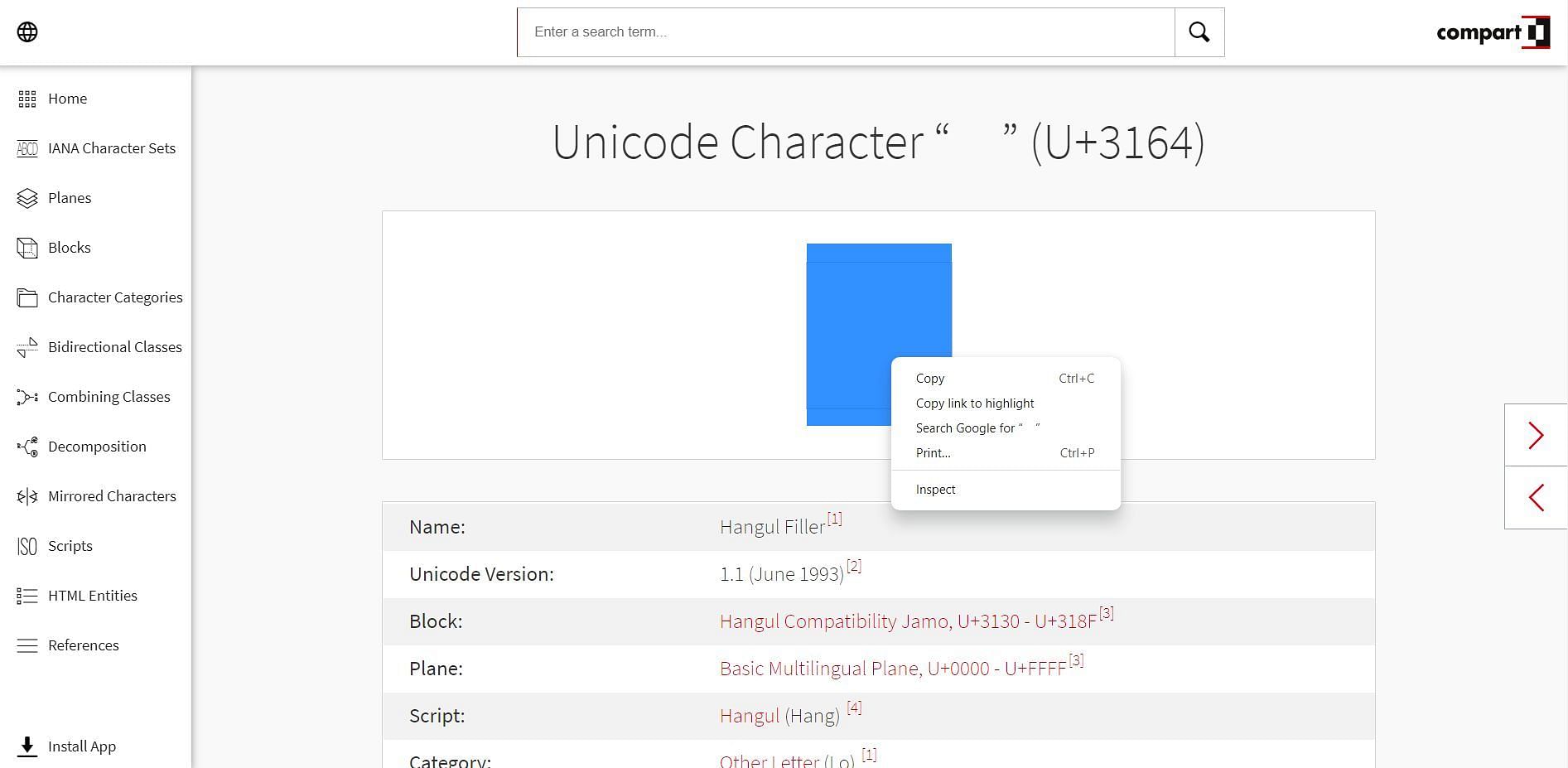The width and height of the screenshot is (1568, 768).
Task: Click the Blocks cube icon
Action: click(27, 248)
